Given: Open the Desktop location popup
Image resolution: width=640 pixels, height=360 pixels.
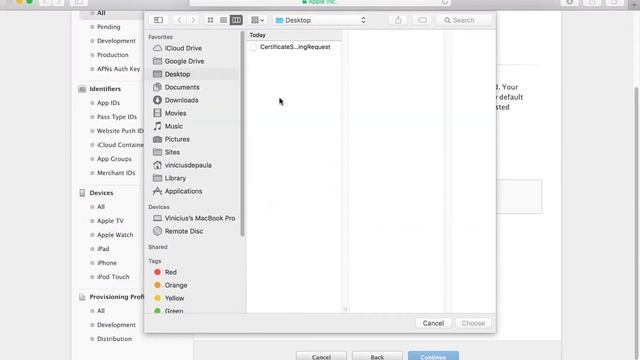Looking at the screenshot, I should point(320,20).
